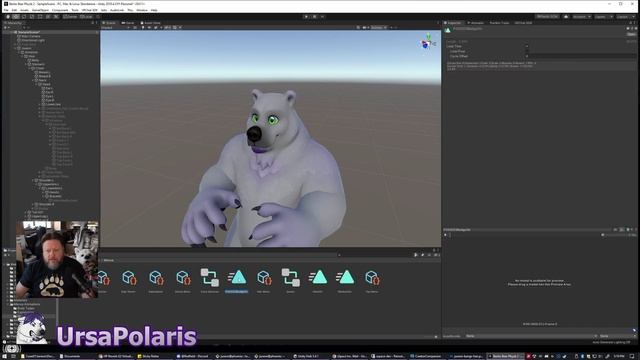Click the Play button to enter play mode
This screenshot has height=360, width=640.
[307, 17]
